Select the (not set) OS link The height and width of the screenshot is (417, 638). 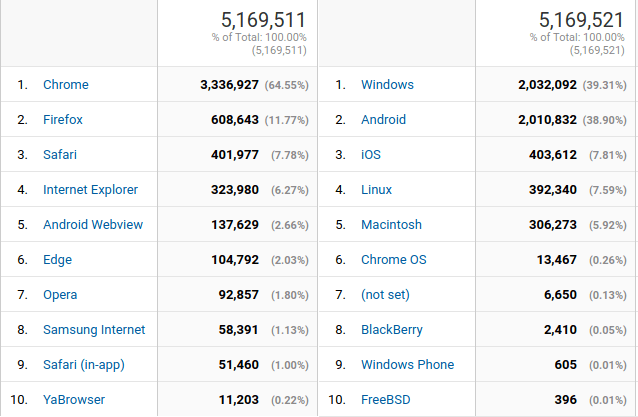click(385, 295)
